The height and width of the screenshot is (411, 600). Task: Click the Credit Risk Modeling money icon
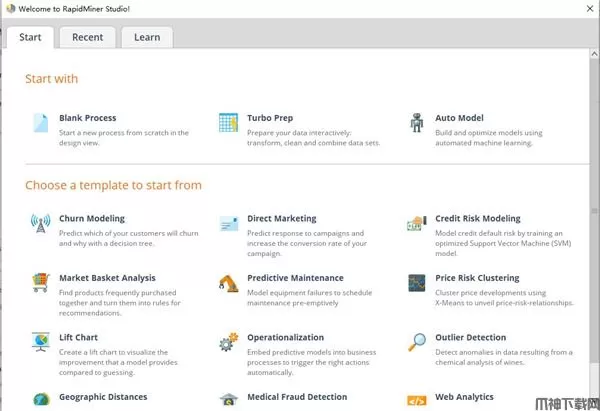point(416,223)
